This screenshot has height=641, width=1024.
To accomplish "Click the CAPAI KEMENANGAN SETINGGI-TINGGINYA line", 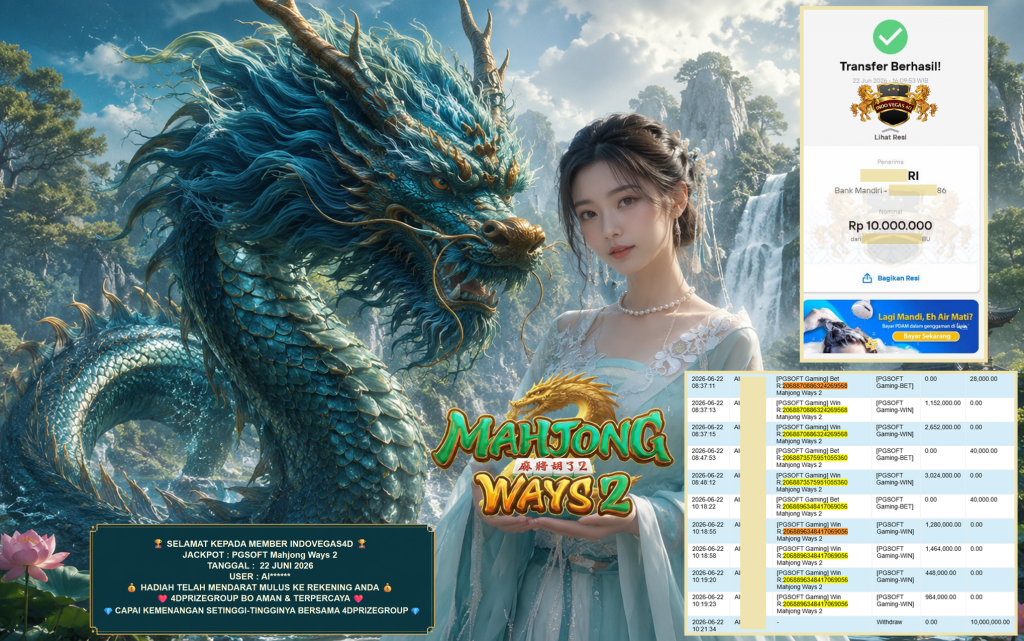I will pos(261,610).
